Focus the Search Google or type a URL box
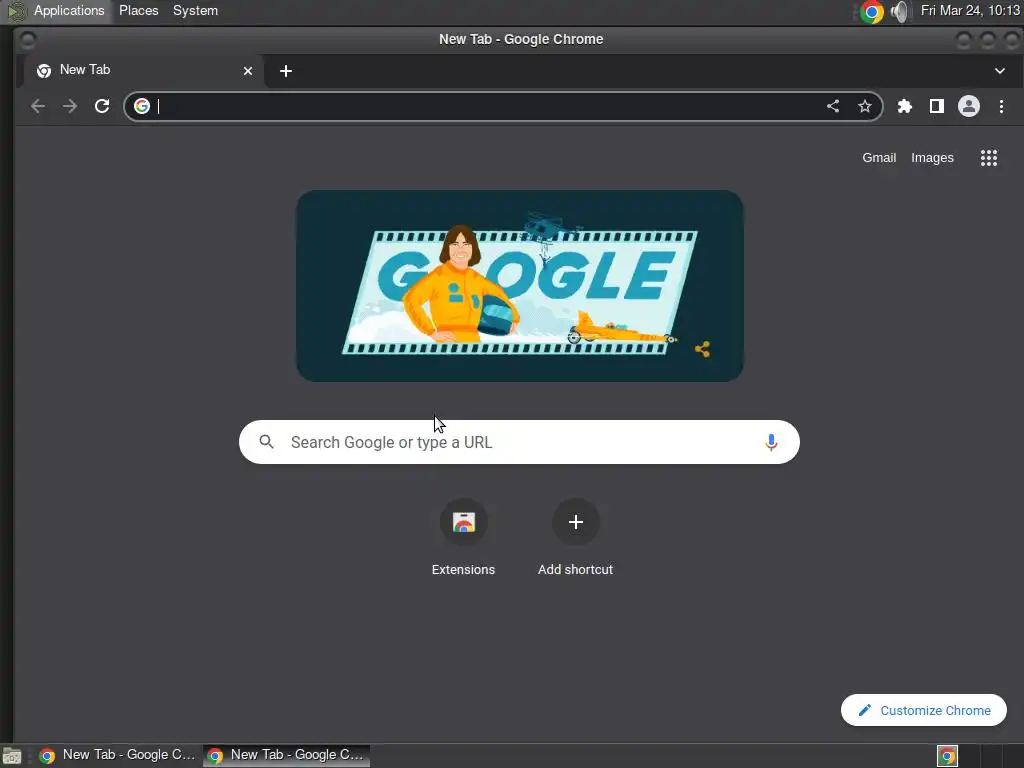Viewport: 1024px width, 768px height. pos(519,442)
